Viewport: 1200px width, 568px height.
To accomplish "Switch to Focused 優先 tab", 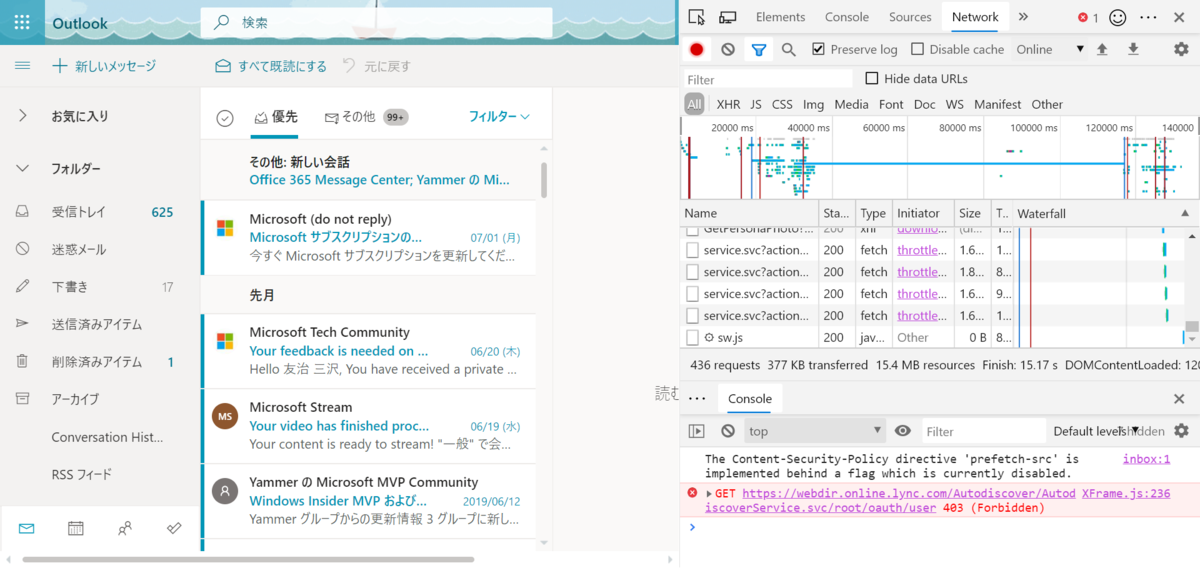I will pyautogui.click(x=276, y=117).
